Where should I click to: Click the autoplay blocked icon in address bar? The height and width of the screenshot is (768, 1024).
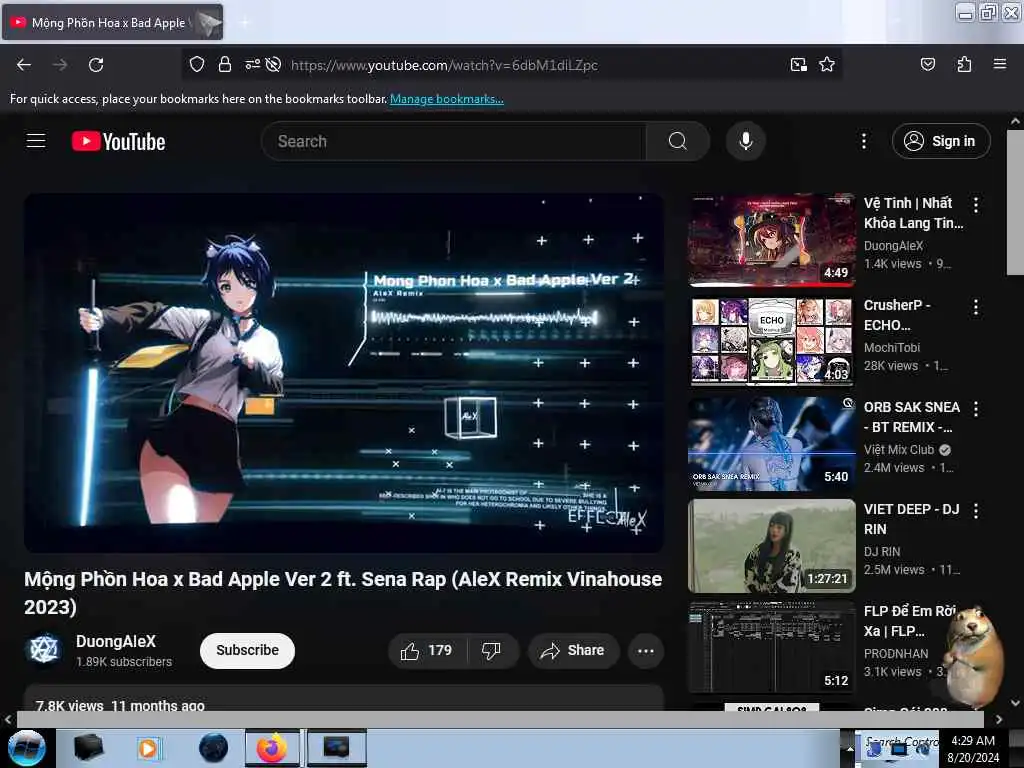pyautogui.click(x=274, y=64)
